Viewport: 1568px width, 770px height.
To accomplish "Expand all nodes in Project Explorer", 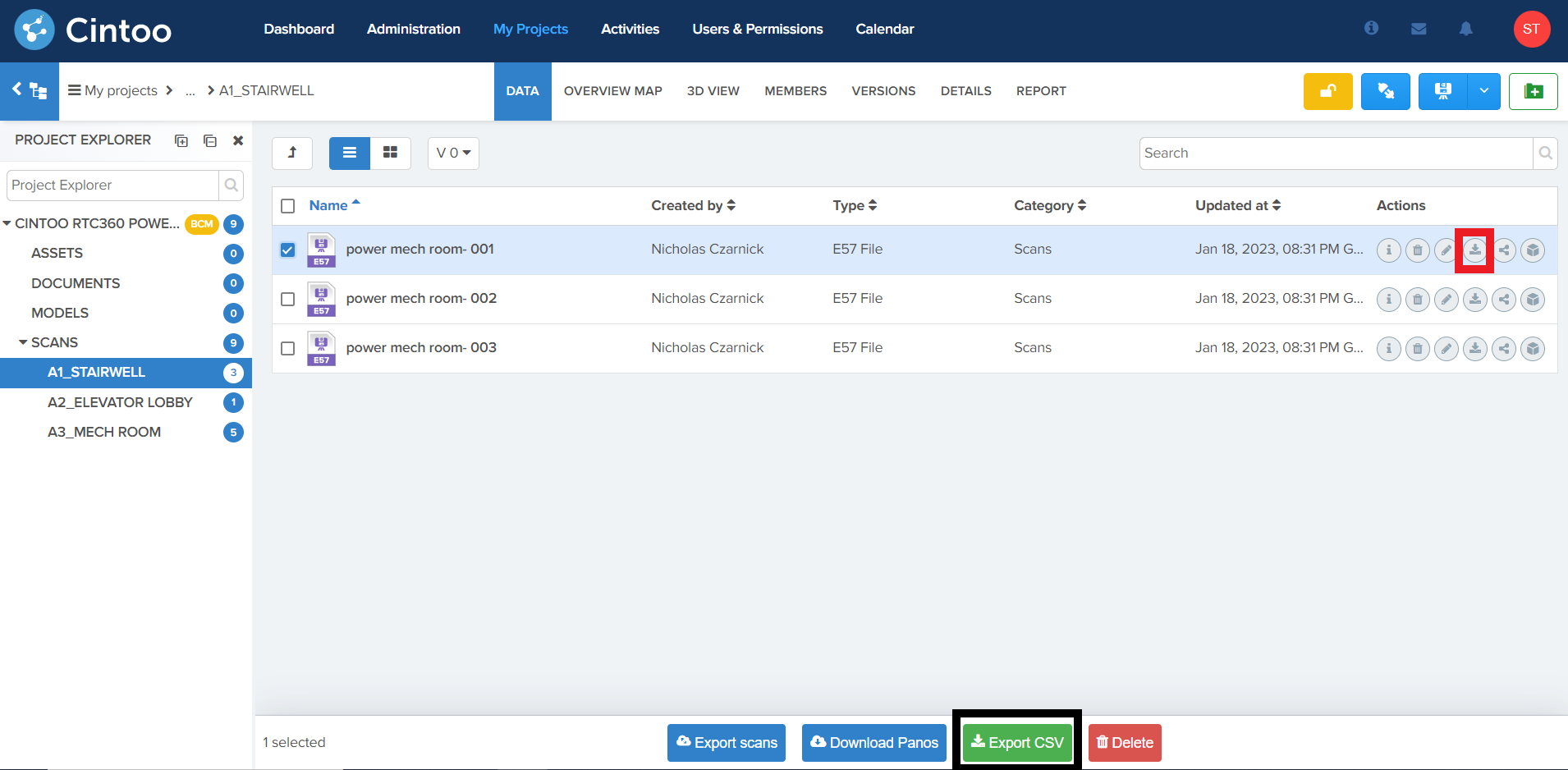I will tap(181, 140).
